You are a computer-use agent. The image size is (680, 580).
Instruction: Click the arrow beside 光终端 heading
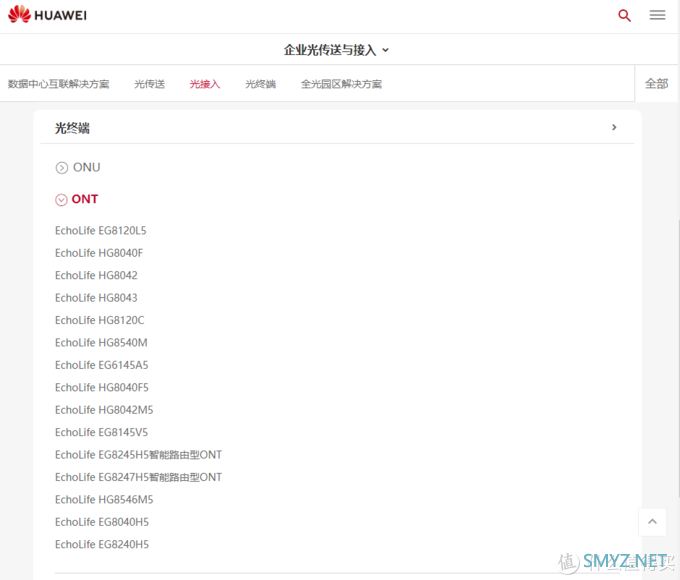click(x=614, y=127)
